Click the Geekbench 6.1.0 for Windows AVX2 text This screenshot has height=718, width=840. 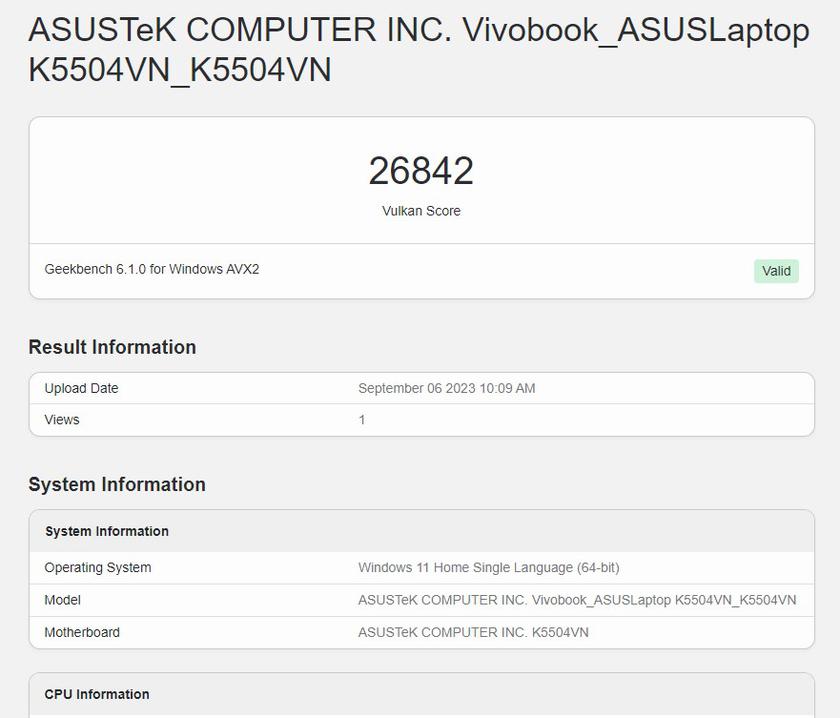[x=152, y=269]
